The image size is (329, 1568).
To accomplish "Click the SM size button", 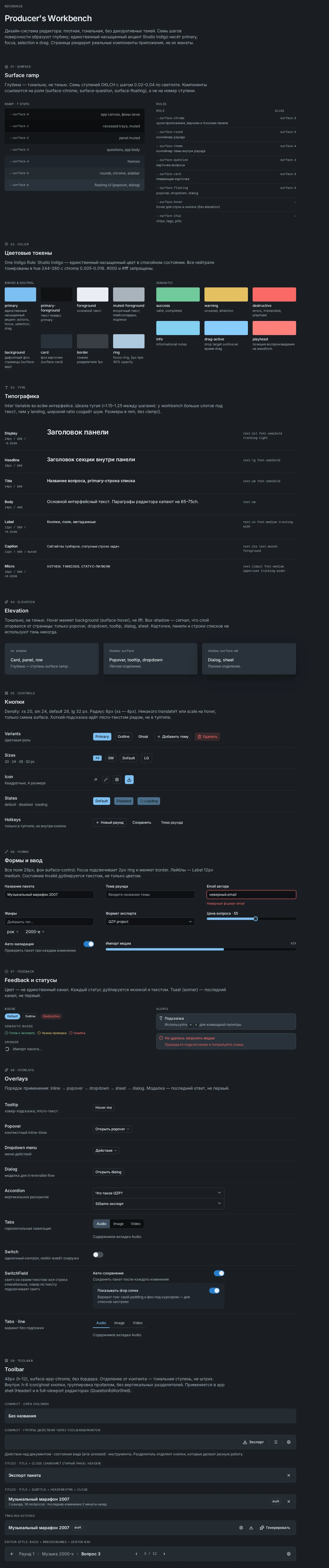I will (111, 758).
